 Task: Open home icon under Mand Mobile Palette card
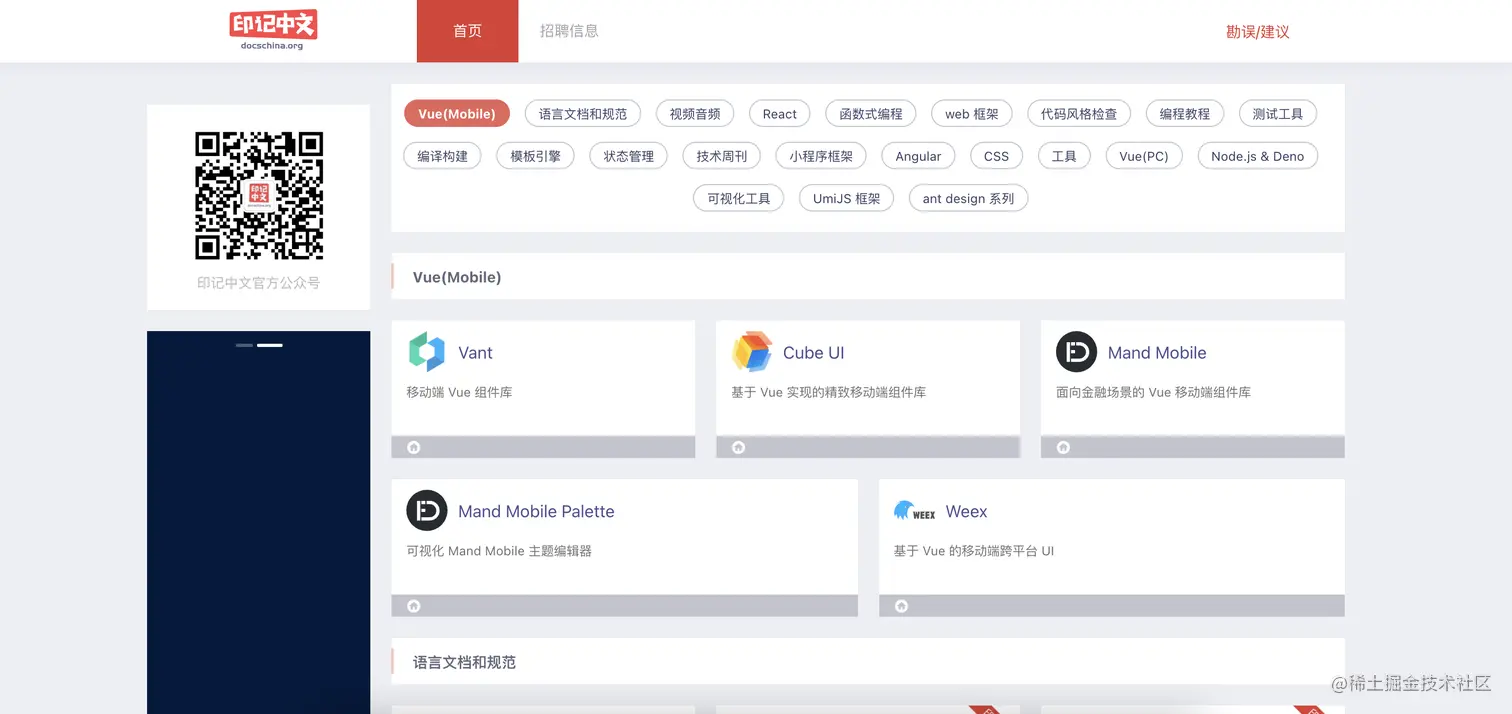[414, 606]
